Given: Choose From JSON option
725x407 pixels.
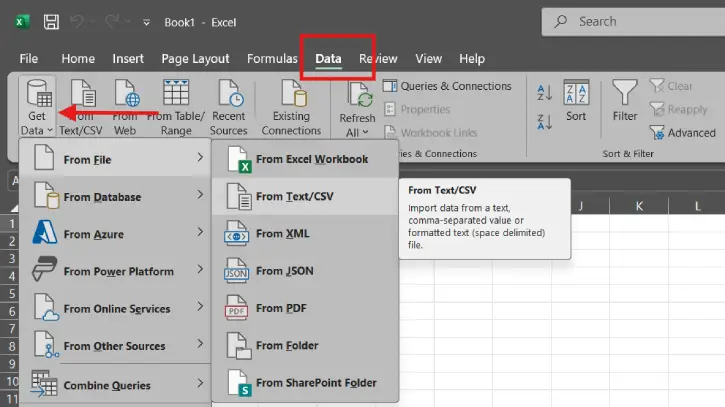Looking at the screenshot, I should click(x=305, y=271).
